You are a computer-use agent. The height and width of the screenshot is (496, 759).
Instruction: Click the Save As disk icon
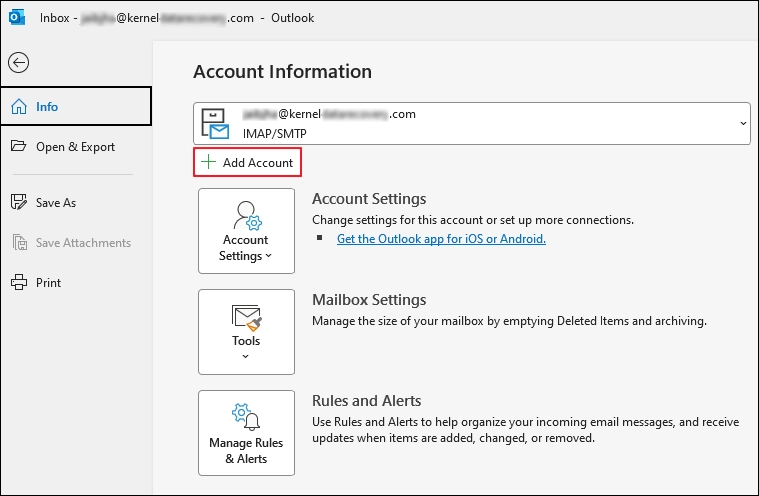click(x=19, y=202)
